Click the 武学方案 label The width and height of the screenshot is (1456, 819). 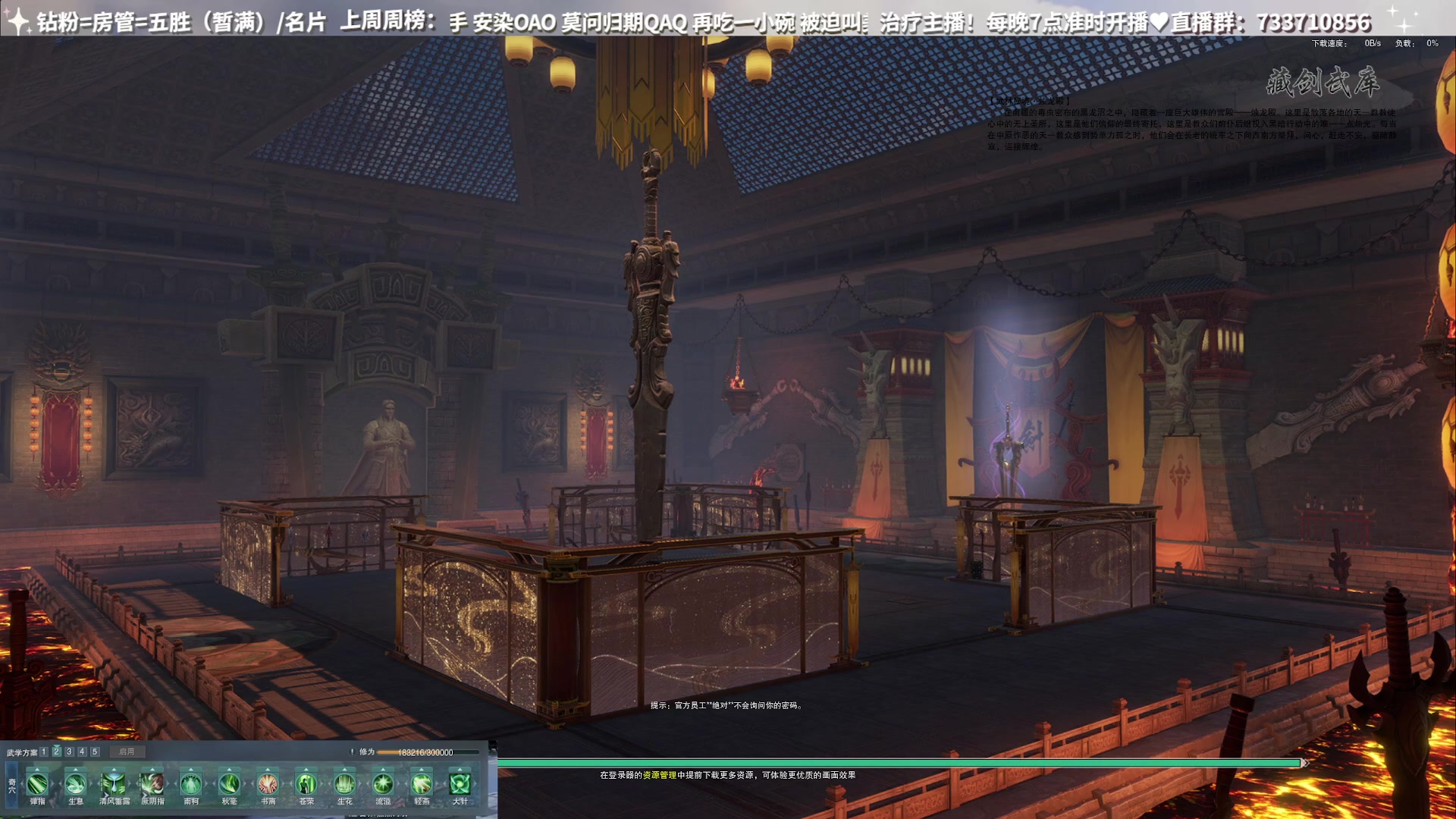(x=22, y=752)
